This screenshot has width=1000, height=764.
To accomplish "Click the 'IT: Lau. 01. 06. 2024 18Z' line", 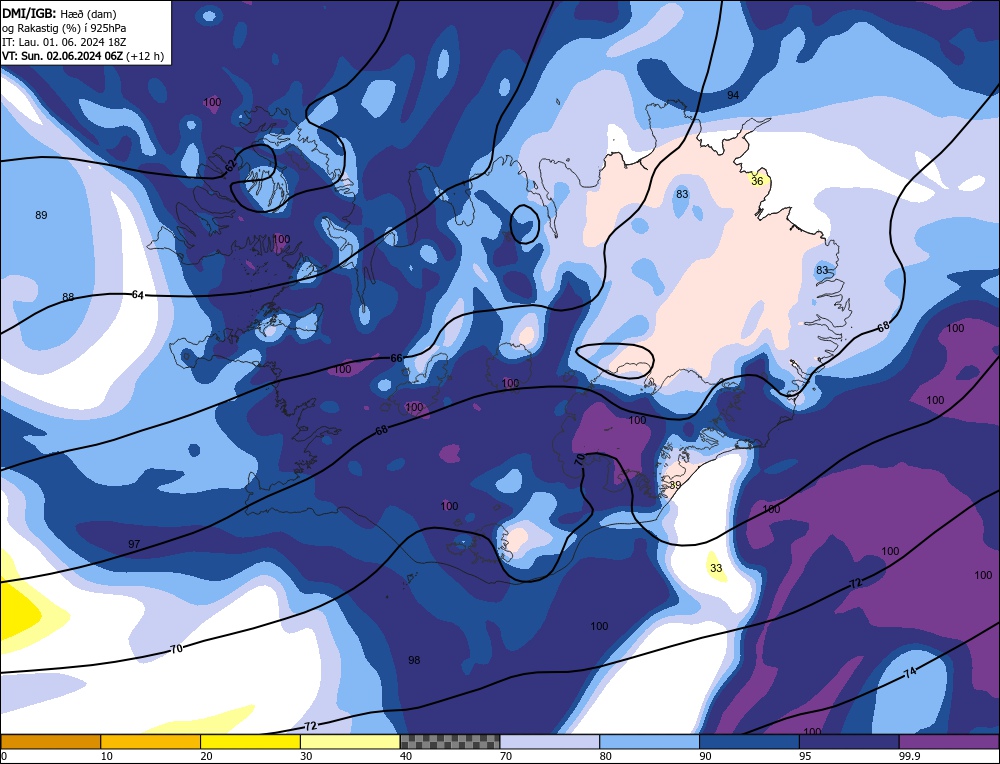I will click(64, 42).
